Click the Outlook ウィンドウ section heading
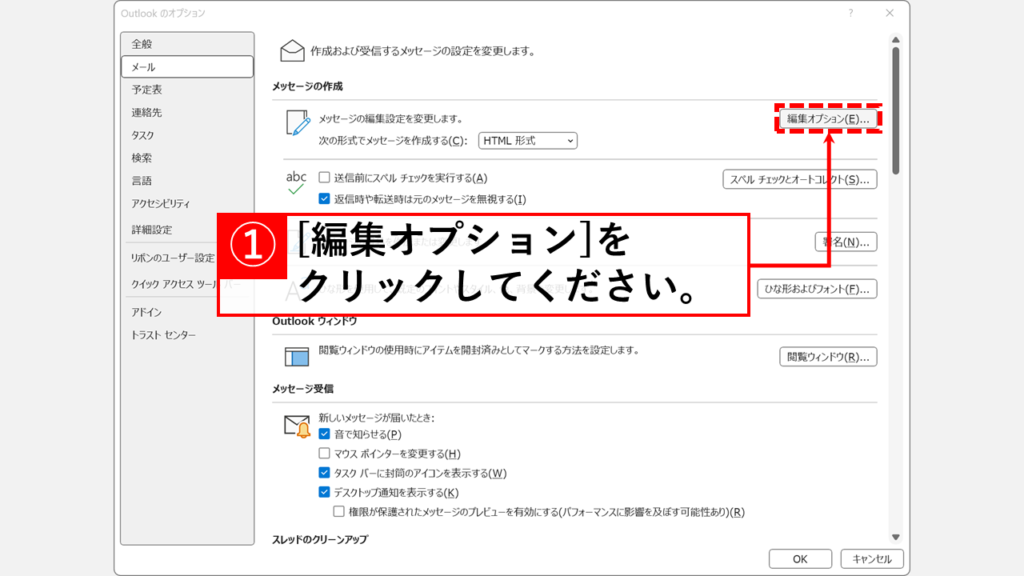This screenshot has height=576, width=1024. (315, 321)
